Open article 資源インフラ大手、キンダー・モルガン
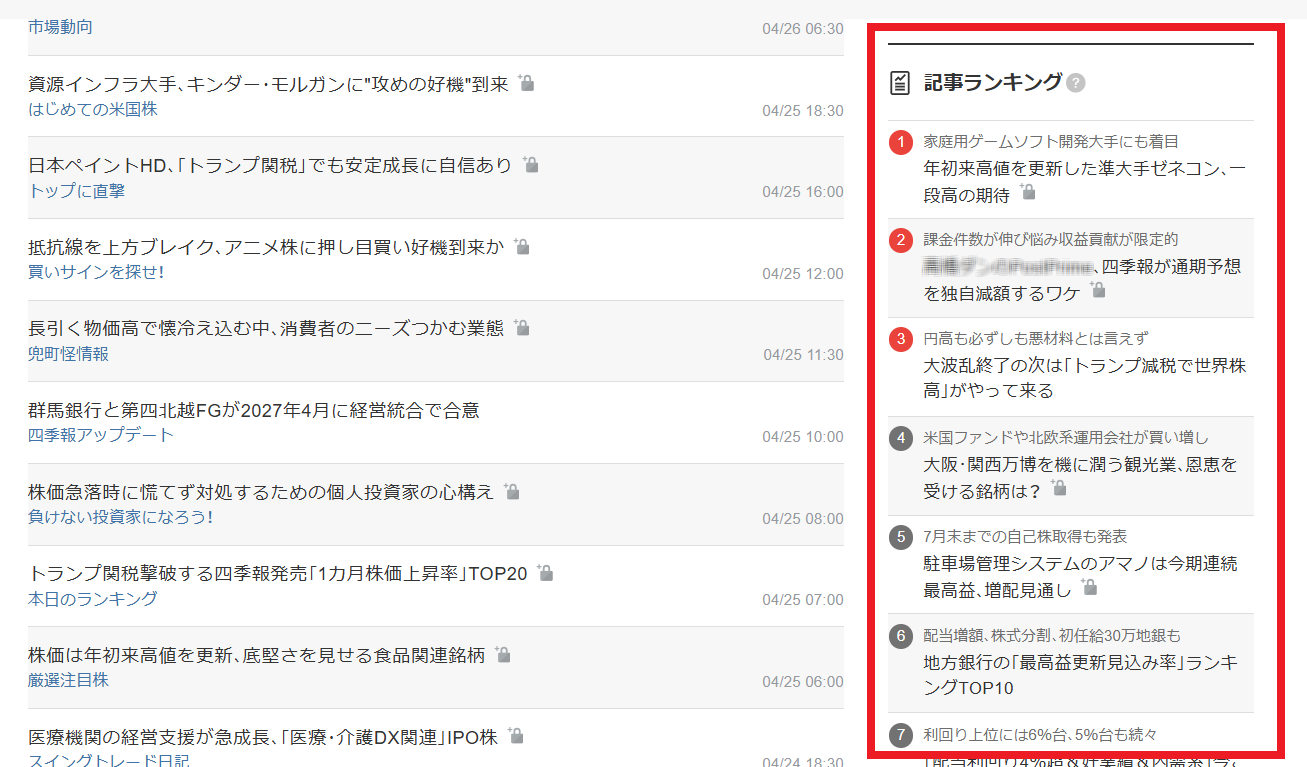 click(269, 84)
